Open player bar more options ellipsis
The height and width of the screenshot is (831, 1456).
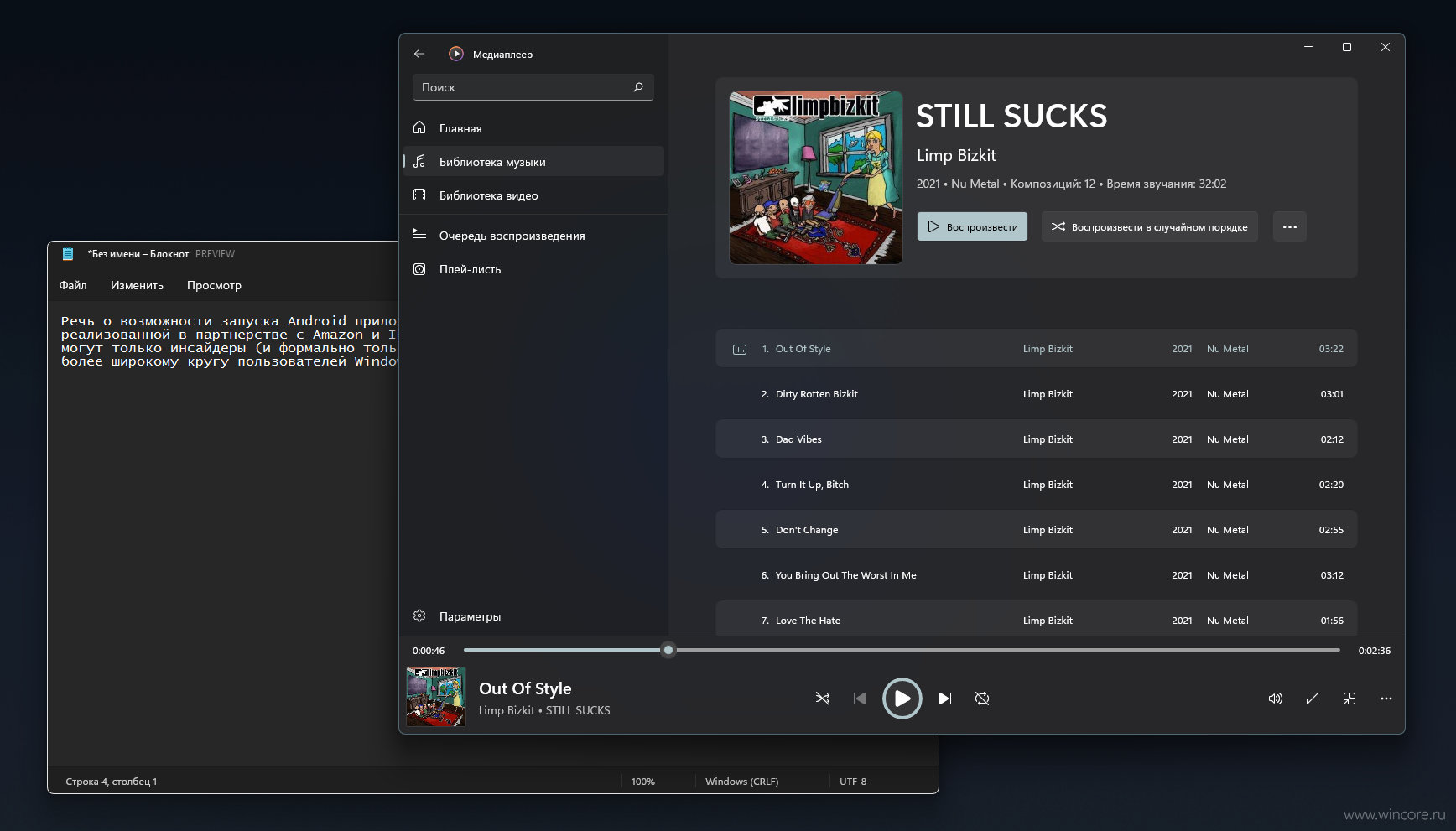tap(1386, 699)
